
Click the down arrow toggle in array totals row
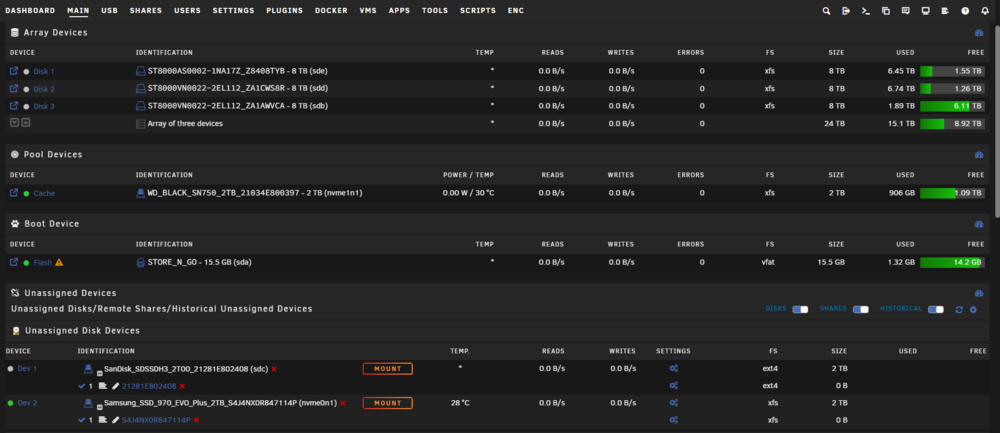[x=15, y=123]
